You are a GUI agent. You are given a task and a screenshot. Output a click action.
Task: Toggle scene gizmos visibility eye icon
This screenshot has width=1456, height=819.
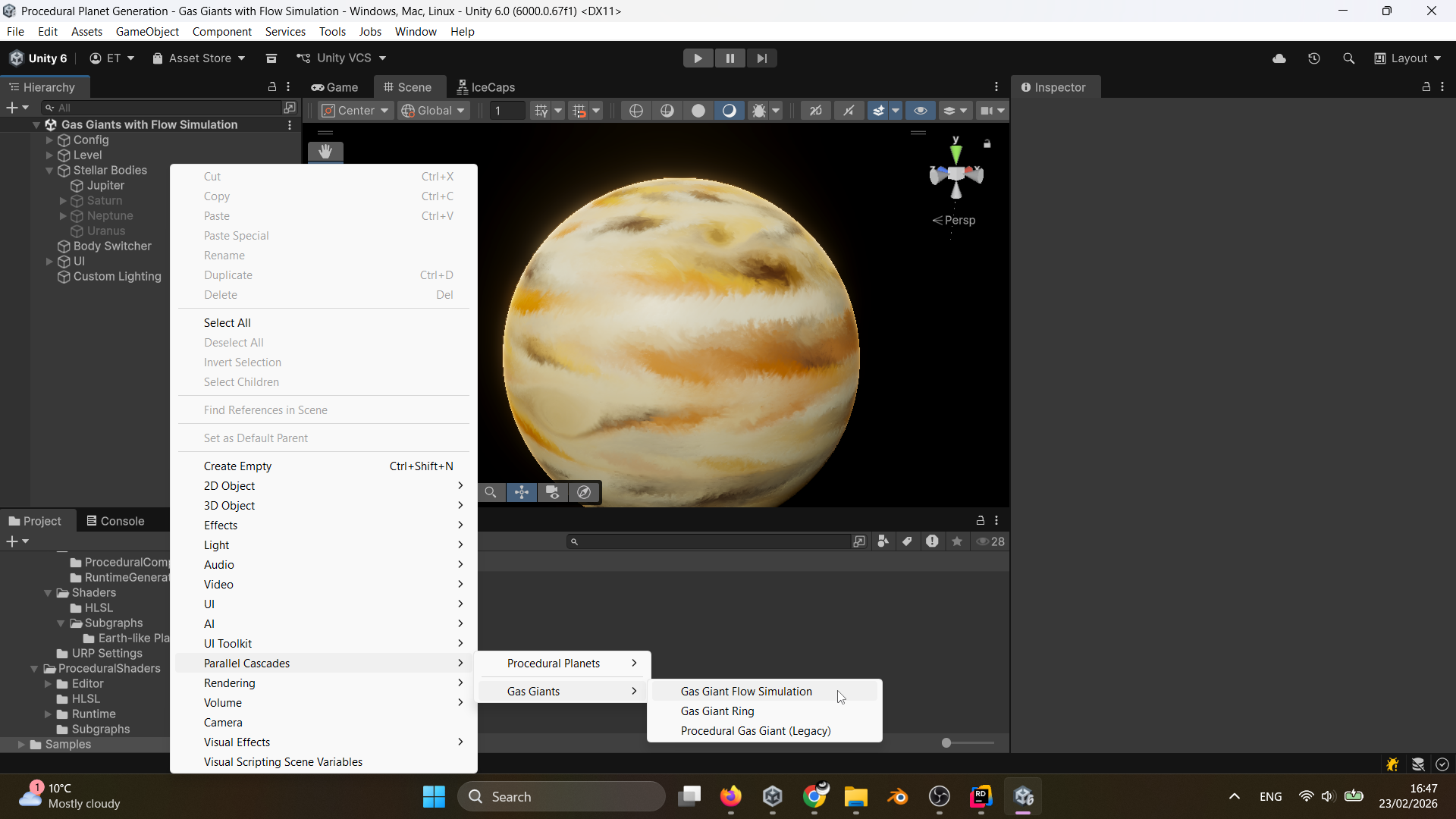921,111
